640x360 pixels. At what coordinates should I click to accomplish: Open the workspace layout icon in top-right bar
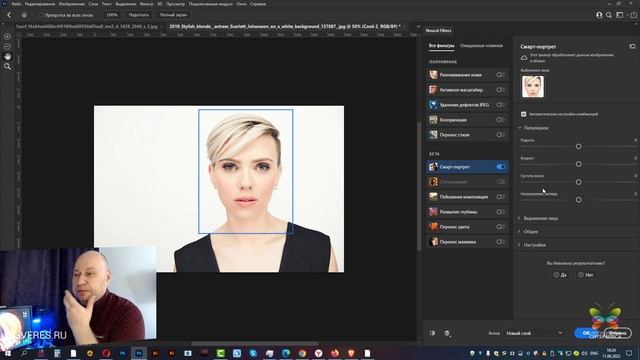(620, 15)
